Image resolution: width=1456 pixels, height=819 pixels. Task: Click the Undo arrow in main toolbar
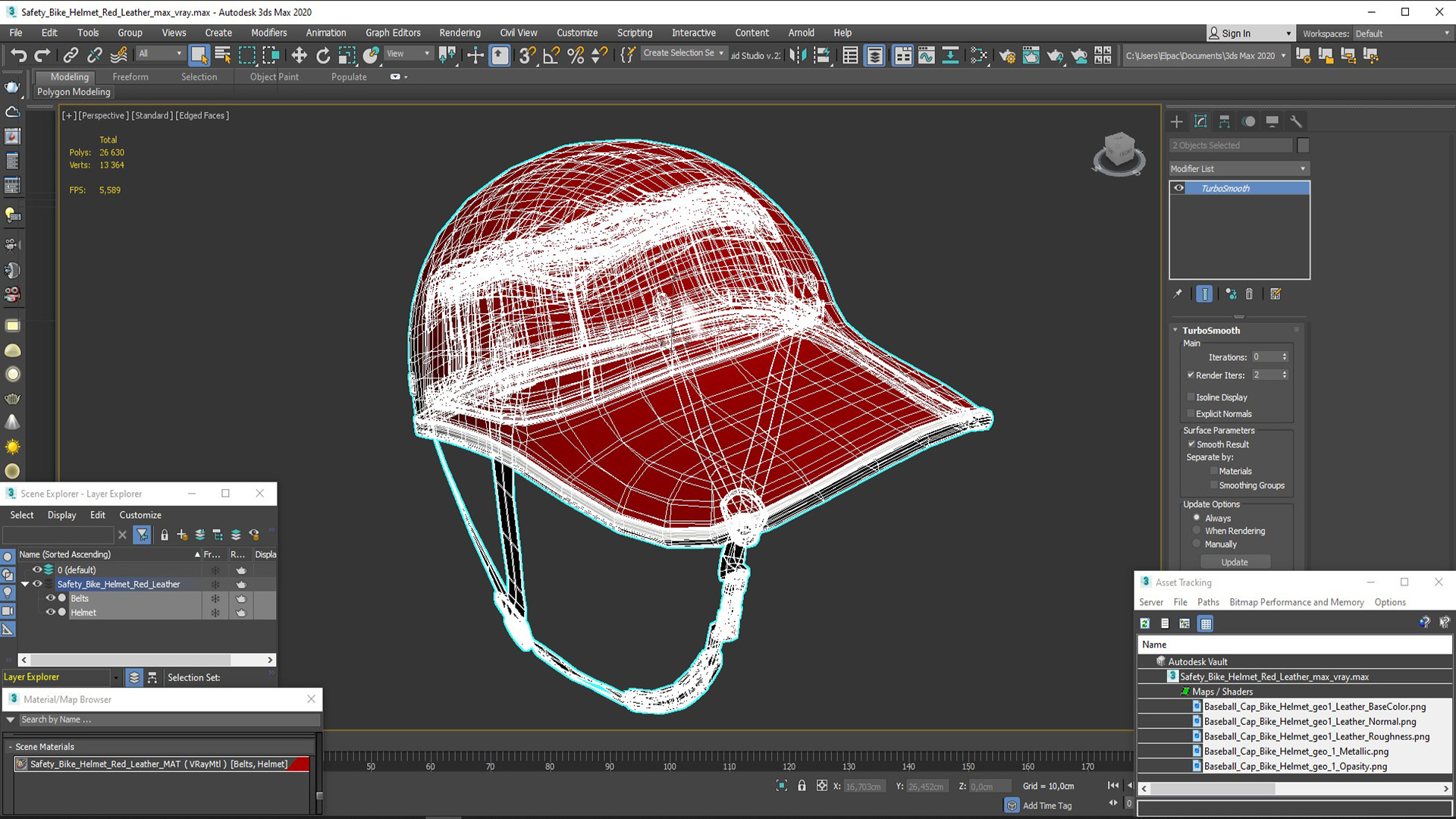click(x=18, y=55)
